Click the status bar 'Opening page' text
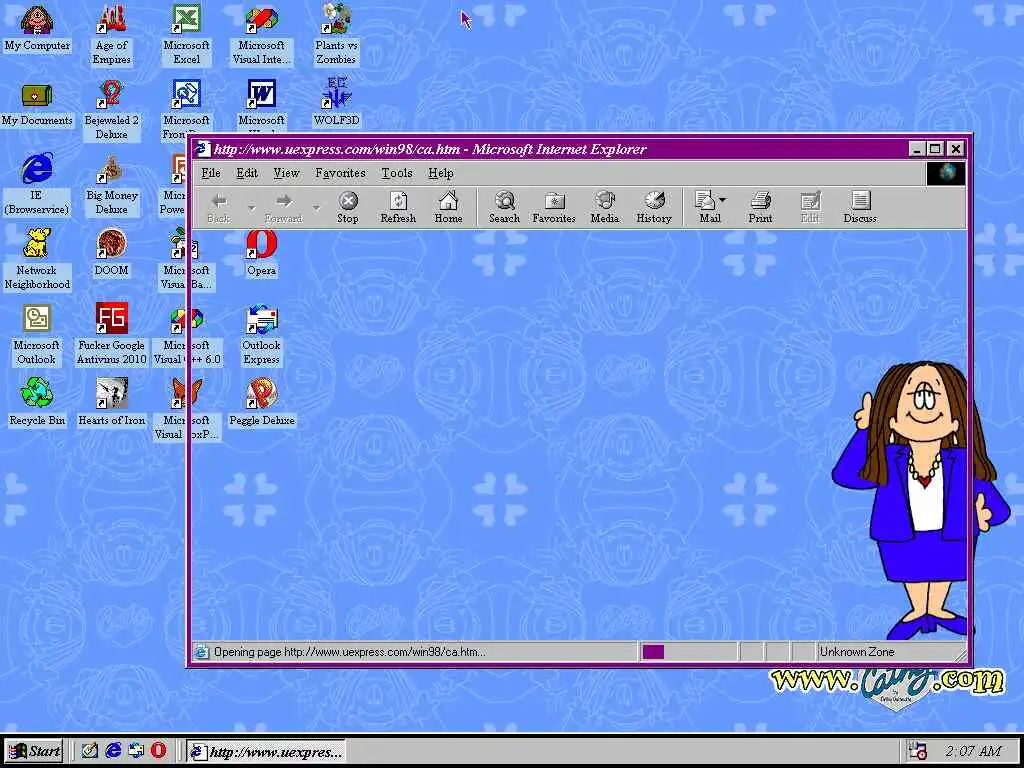This screenshot has width=1024, height=768. pos(349,652)
